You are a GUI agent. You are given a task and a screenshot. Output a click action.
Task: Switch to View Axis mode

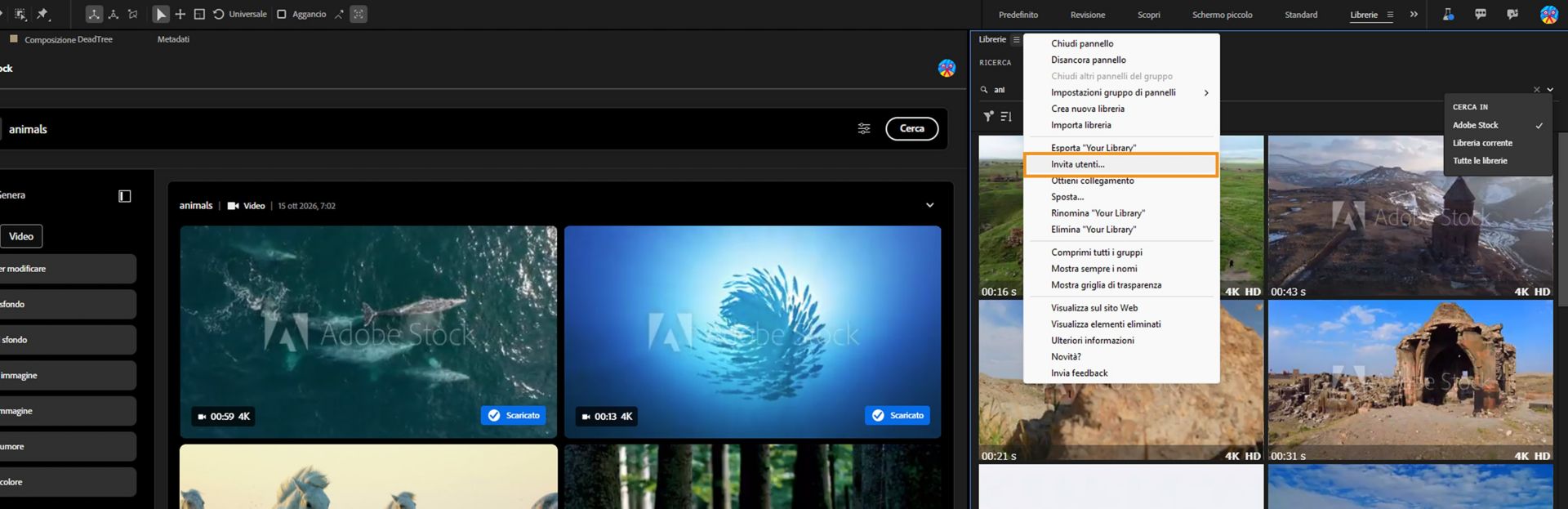click(132, 14)
